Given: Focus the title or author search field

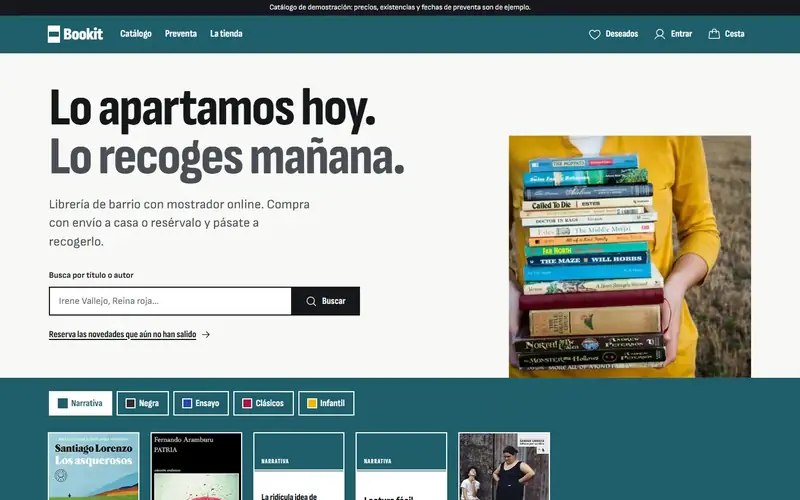Looking at the screenshot, I should point(170,301).
